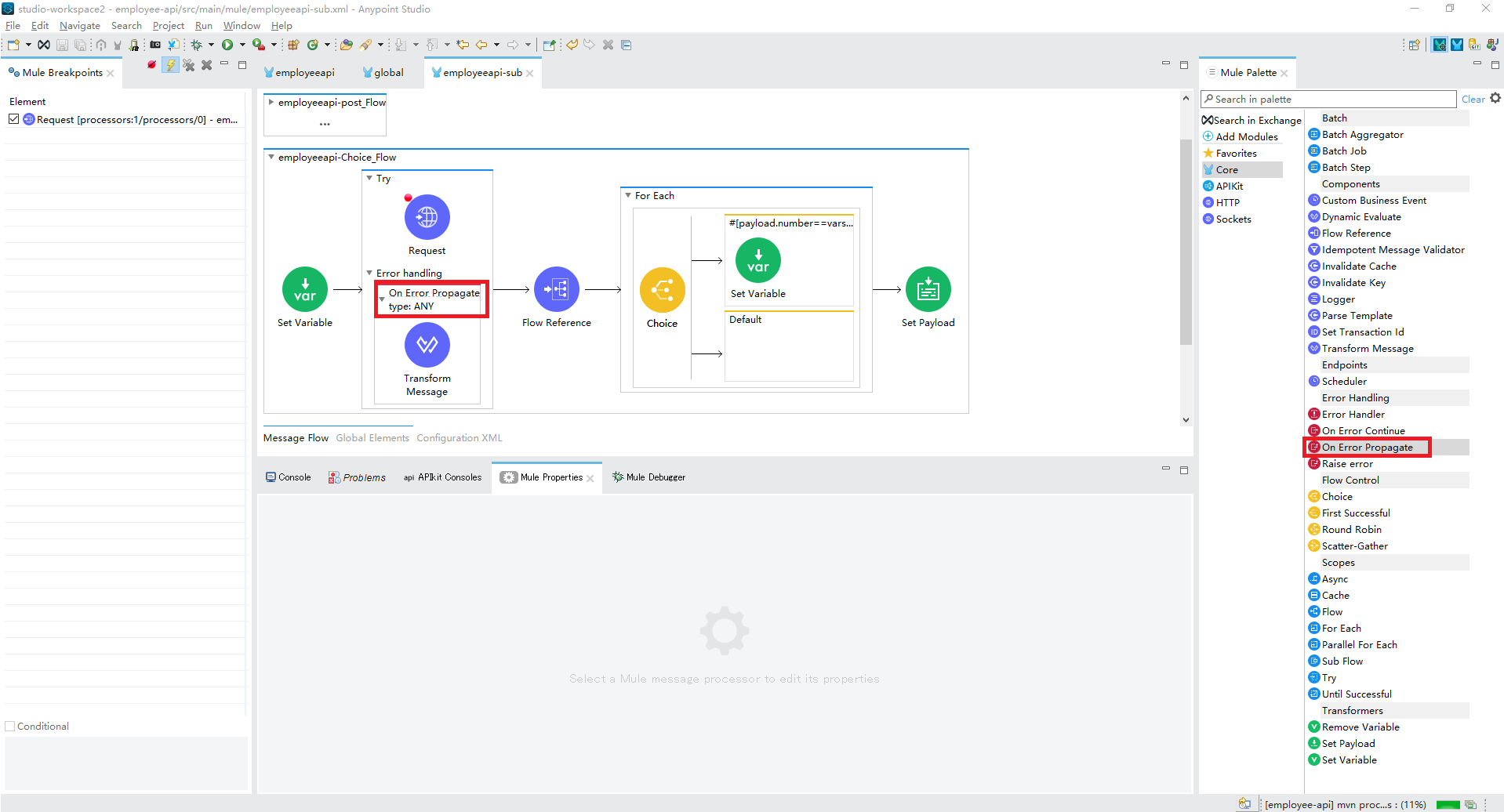Open the Project menu
The height and width of the screenshot is (812, 1504).
[x=169, y=26]
